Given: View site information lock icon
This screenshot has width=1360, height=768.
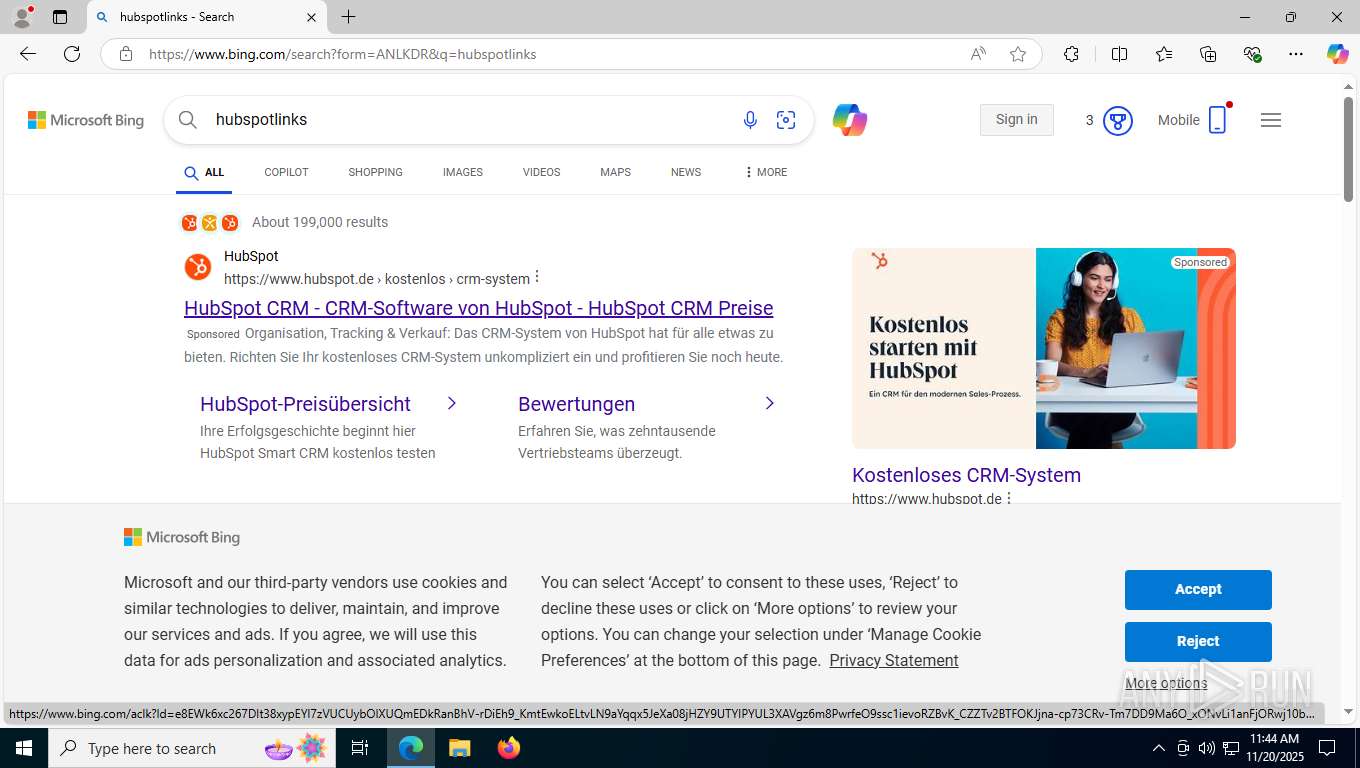Looking at the screenshot, I should tap(126, 54).
